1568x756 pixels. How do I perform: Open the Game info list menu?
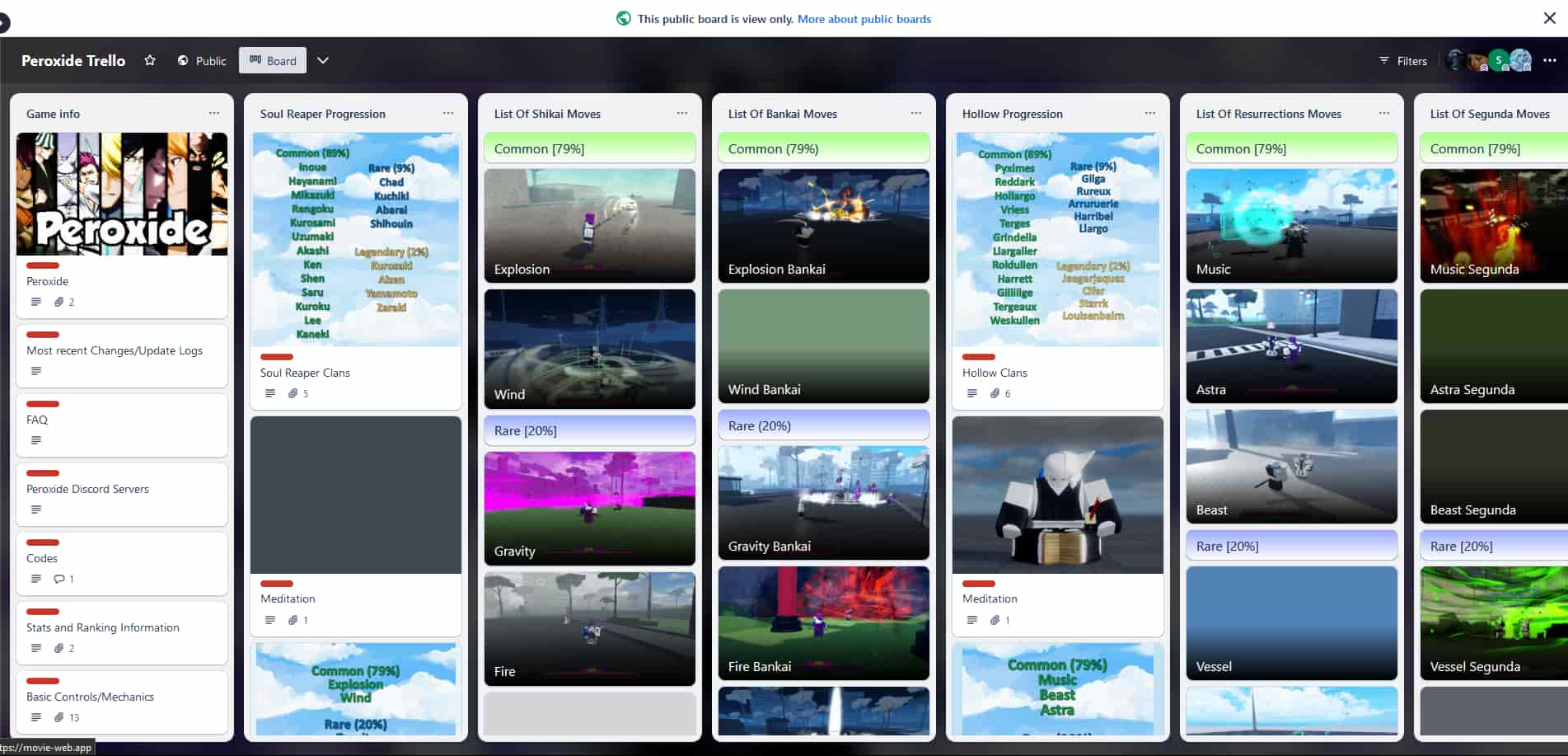[x=214, y=113]
